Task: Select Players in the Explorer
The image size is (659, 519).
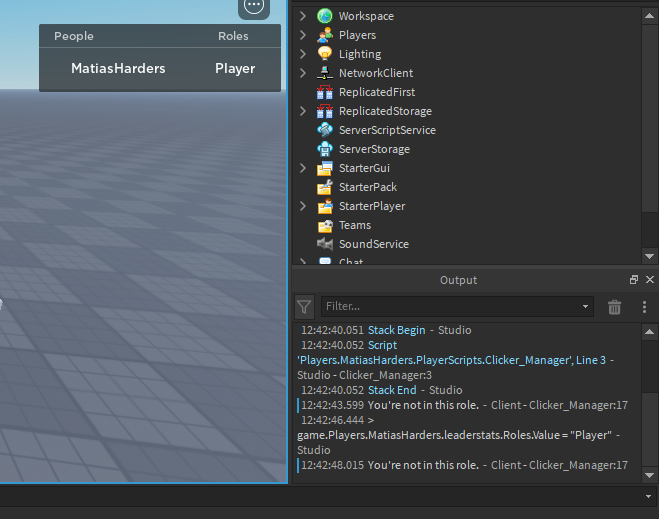Action: [x=357, y=35]
